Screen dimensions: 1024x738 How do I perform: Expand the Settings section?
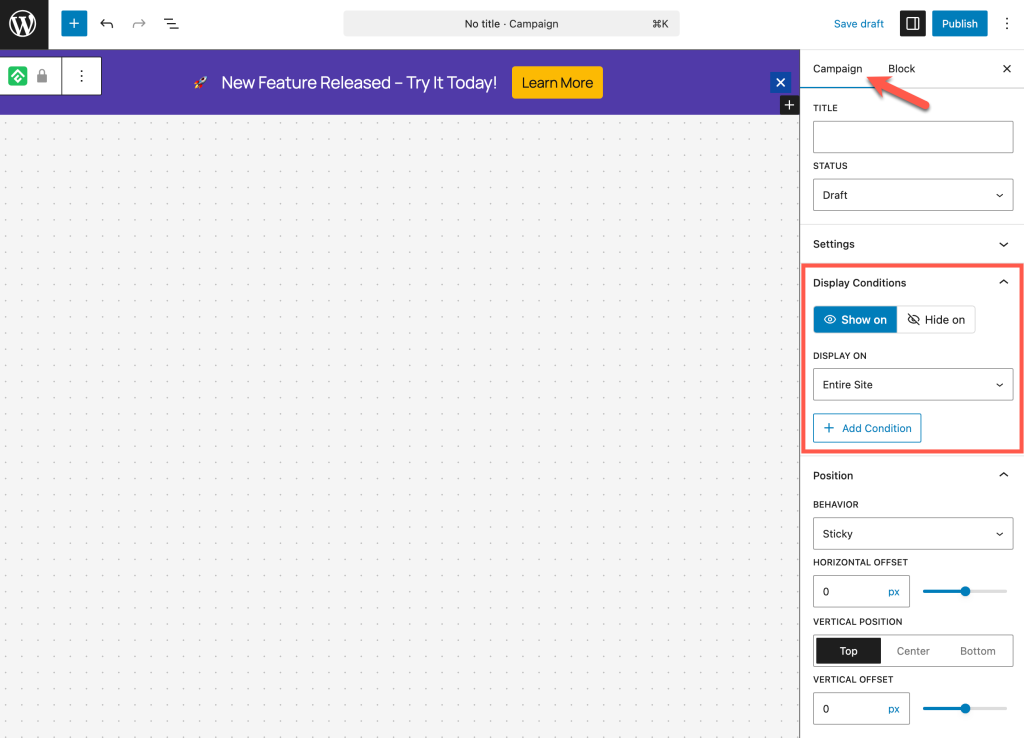(912, 244)
